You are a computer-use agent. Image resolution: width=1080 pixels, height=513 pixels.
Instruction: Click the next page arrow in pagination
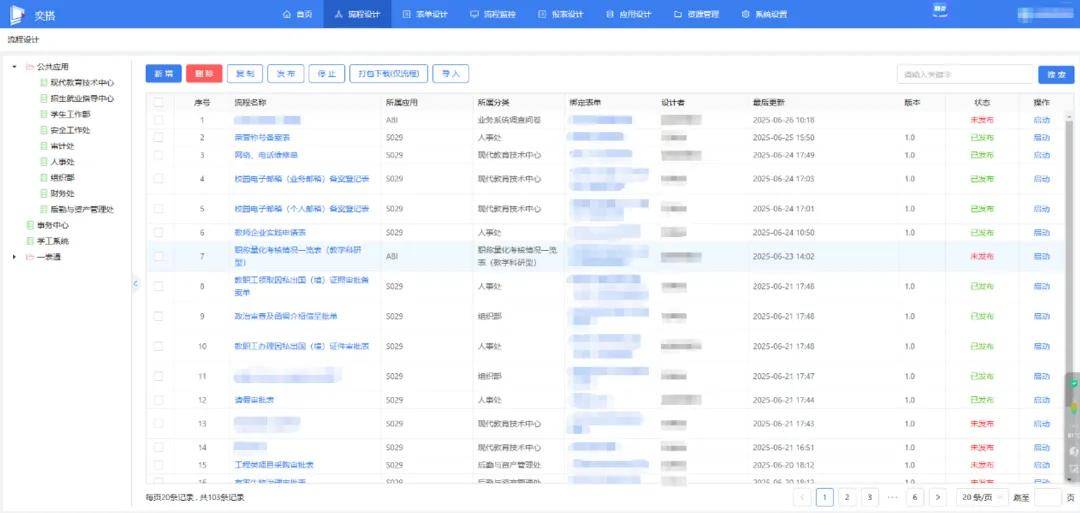point(937,497)
